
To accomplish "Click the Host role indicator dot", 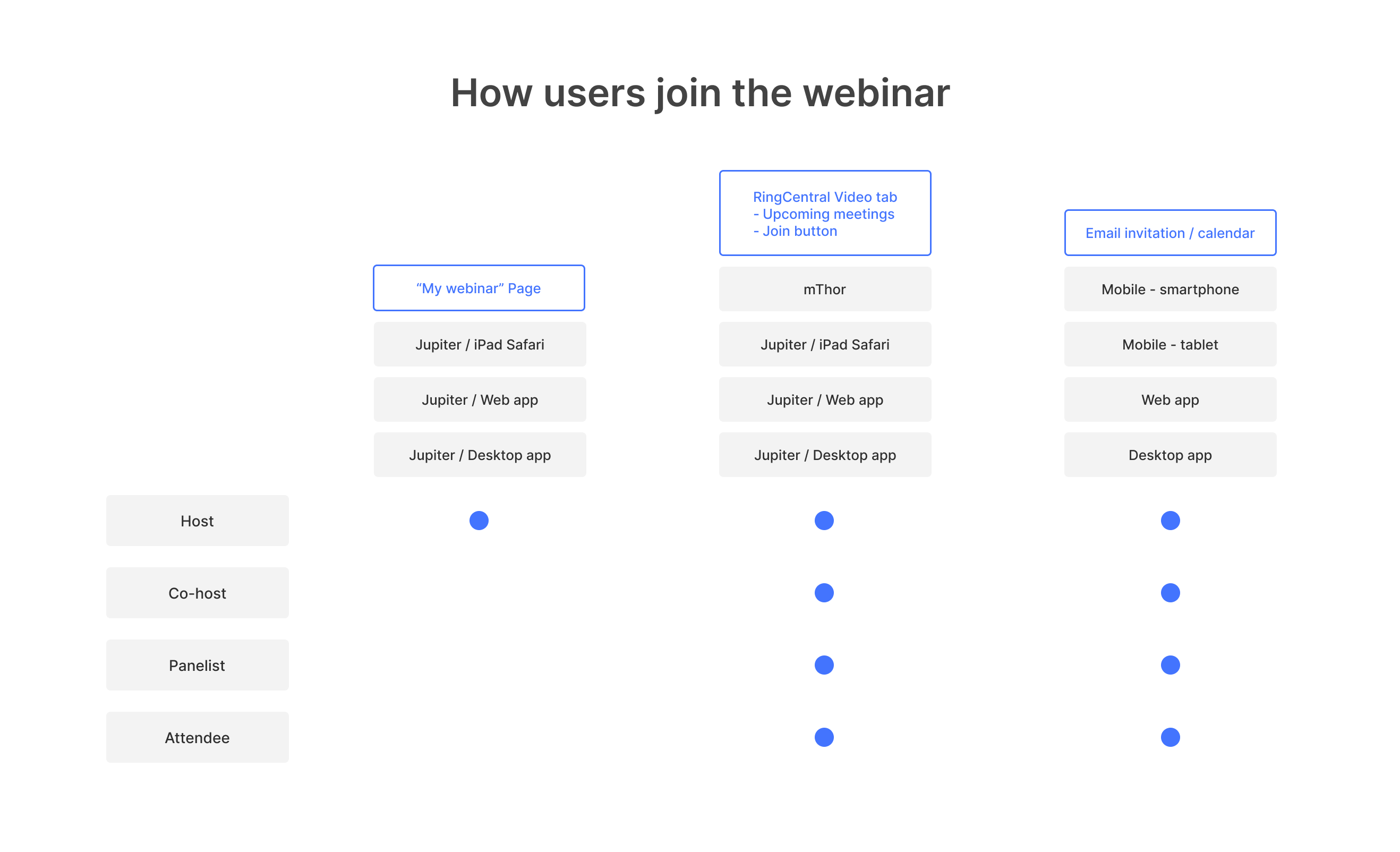I will click(x=478, y=520).
